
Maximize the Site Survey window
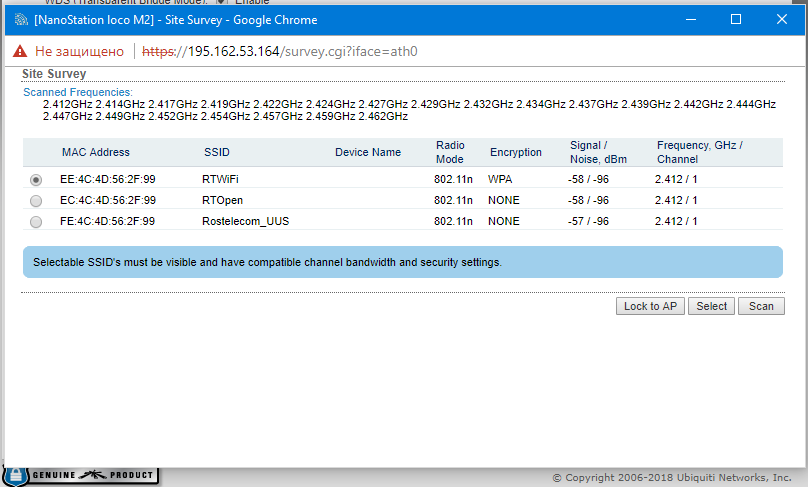coord(736,20)
